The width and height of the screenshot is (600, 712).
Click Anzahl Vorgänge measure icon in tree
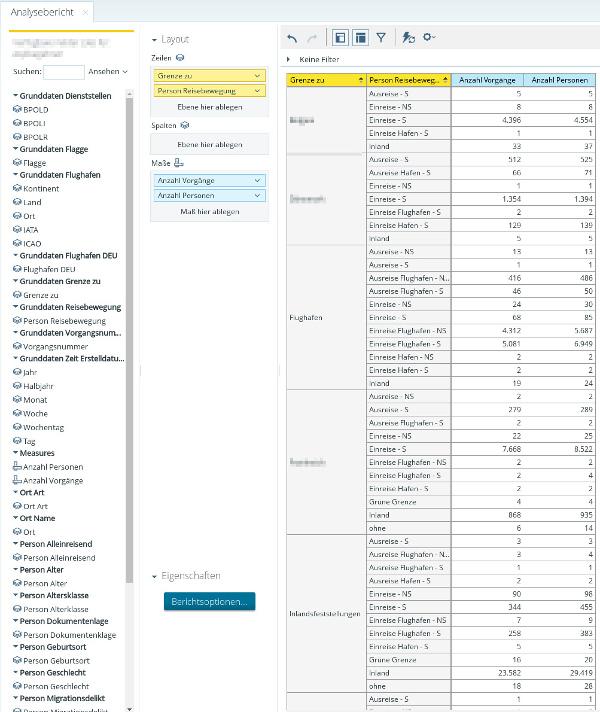pyautogui.click(x=17, y=480)
